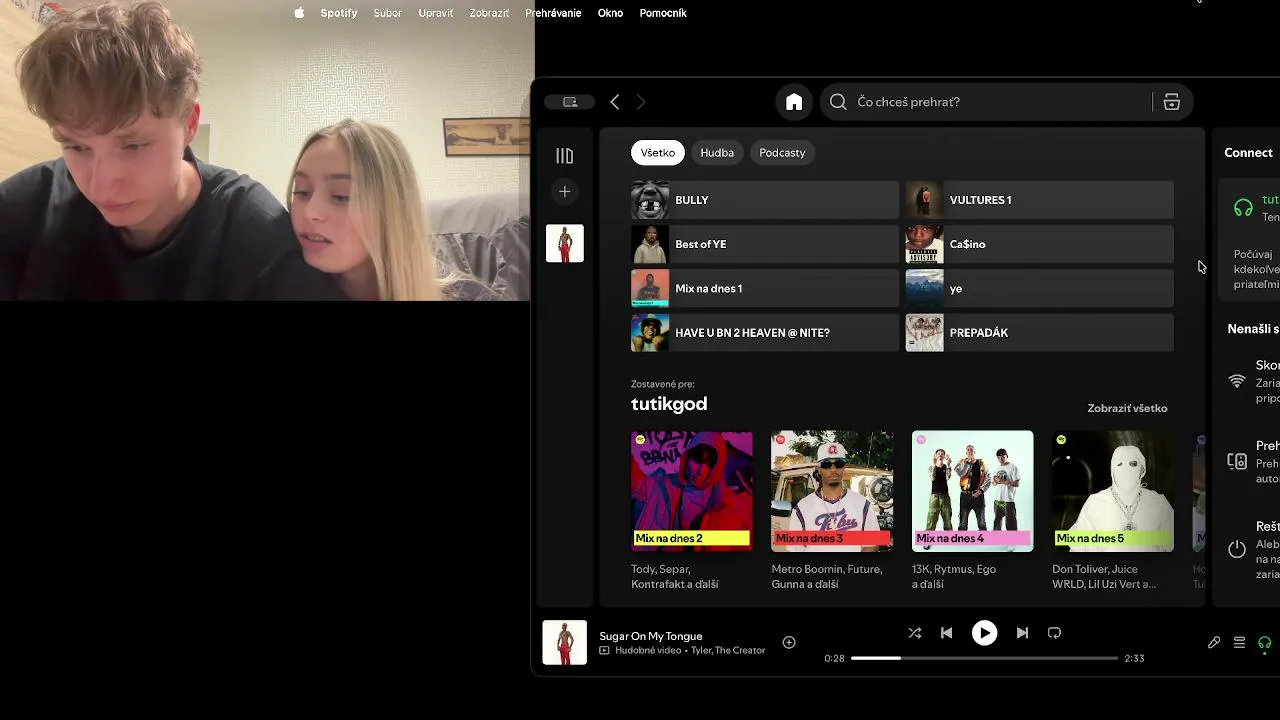Image resolution: width=1280 pixels, height=720 pixels.
Task: Open Tyler, The Creator artist link
Action: tap(728, 650)
